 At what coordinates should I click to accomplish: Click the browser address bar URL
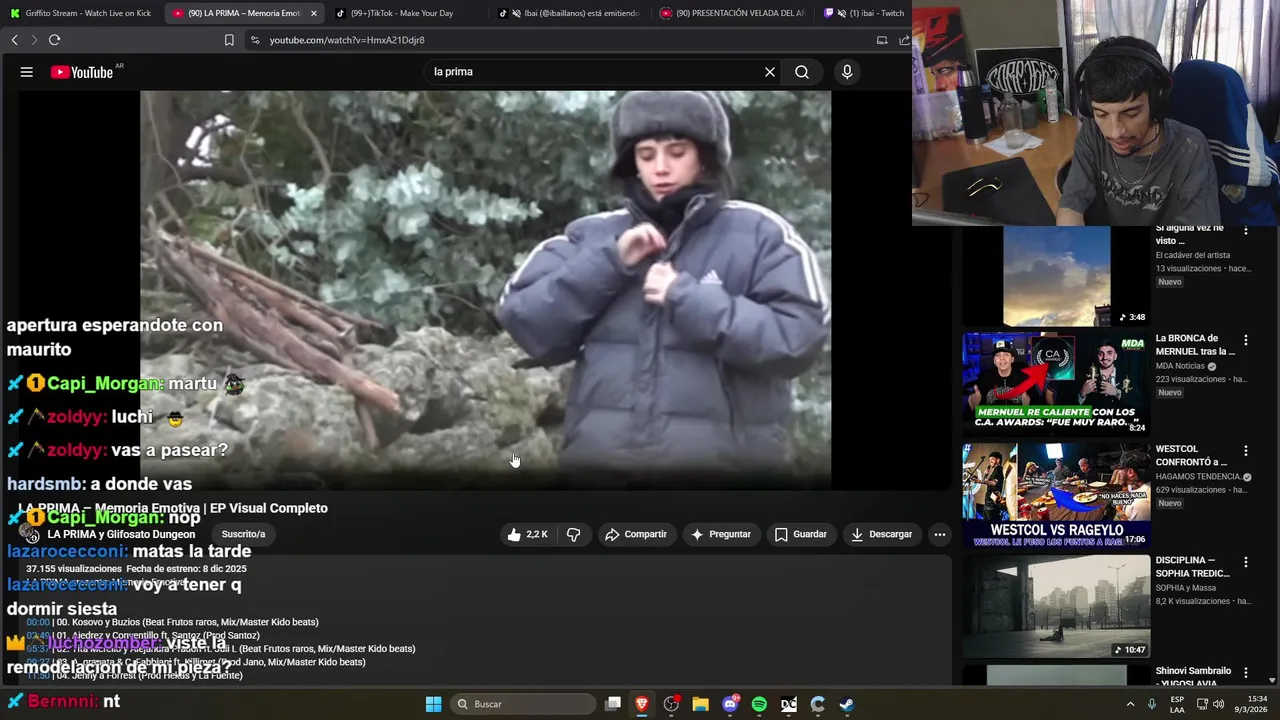point(347,40)
